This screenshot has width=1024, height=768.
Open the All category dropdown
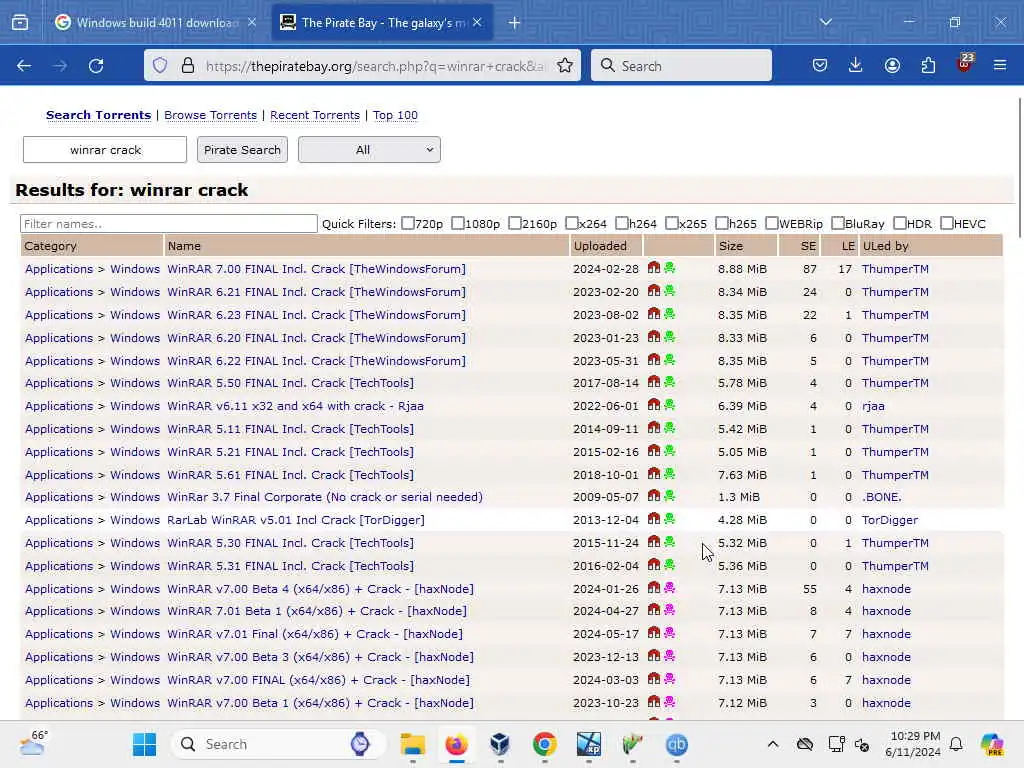pos(369,150)
